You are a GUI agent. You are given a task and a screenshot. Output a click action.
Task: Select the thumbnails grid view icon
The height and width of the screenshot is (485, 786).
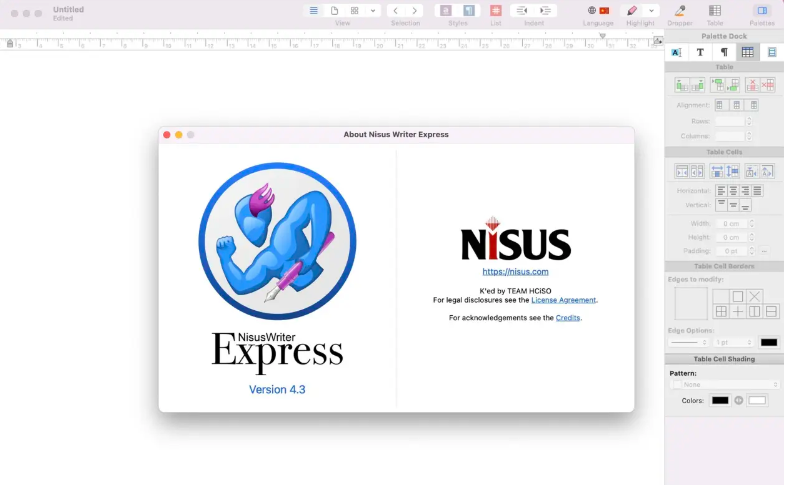click(x=354, y=11)
